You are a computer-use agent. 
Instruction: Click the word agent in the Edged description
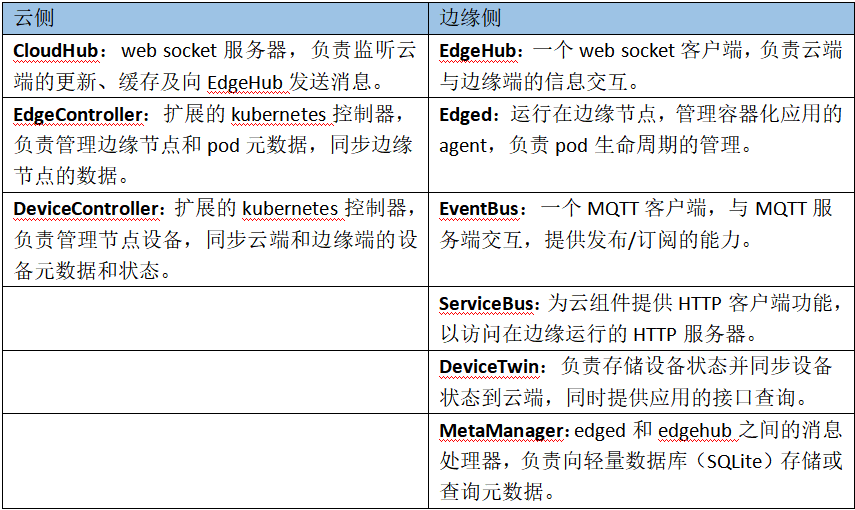point(465,146)
